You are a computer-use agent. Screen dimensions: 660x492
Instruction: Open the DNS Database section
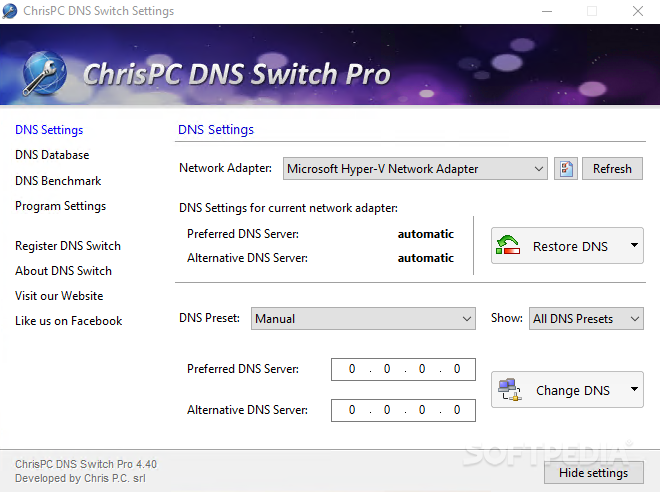click(52, 155)
